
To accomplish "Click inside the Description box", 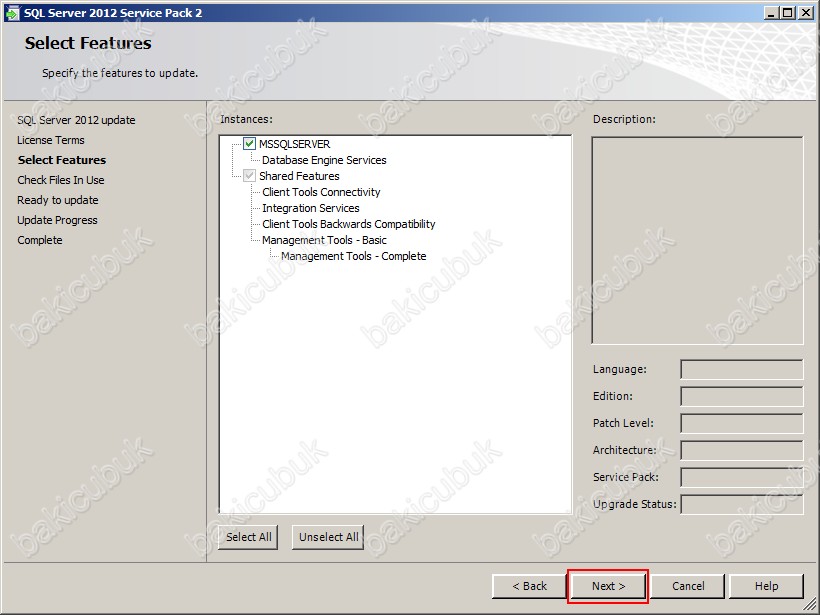I will point(697,241).
